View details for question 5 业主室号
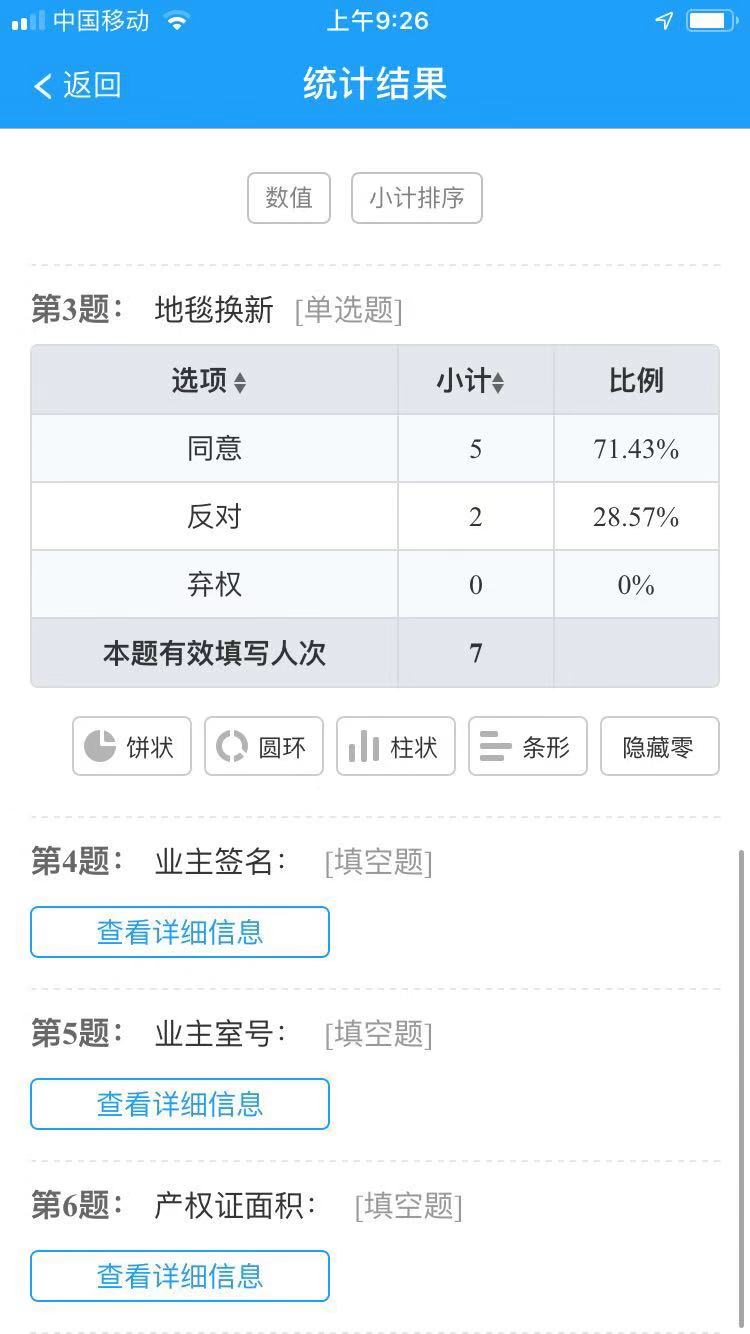This screenshot has width=750, height=1334. click(x=180, y=1104)
